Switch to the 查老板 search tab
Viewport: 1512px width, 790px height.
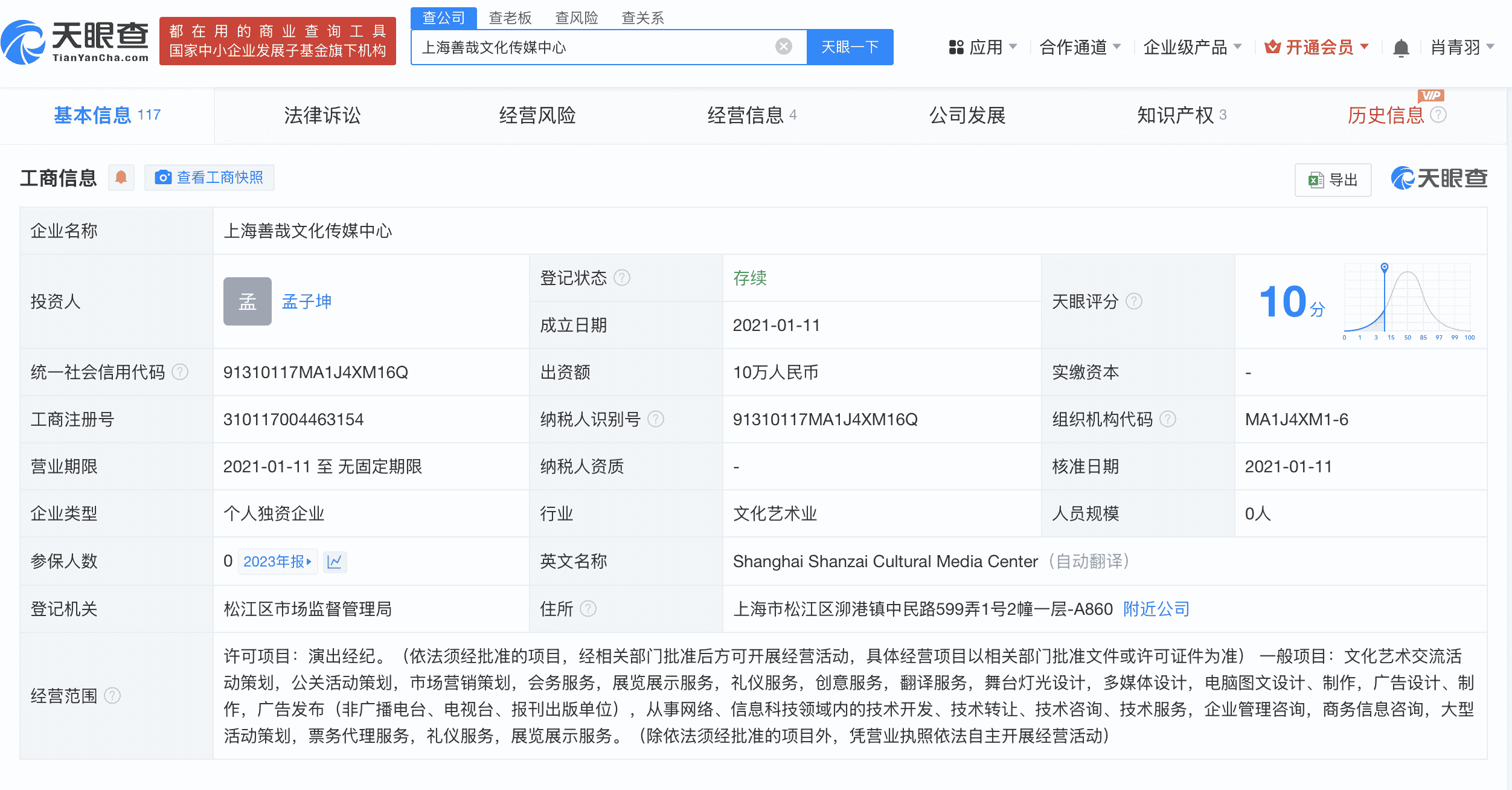coord(510,18)
